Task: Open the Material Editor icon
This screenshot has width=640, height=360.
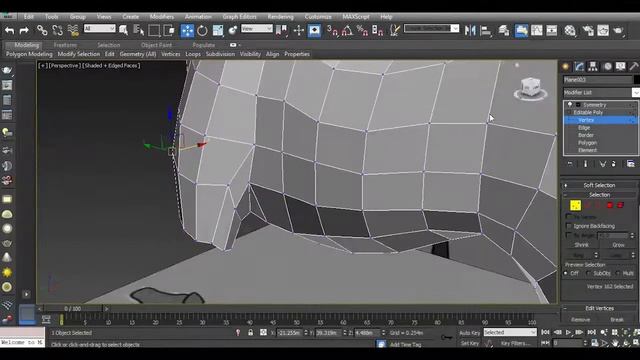Action: [570, 31]
